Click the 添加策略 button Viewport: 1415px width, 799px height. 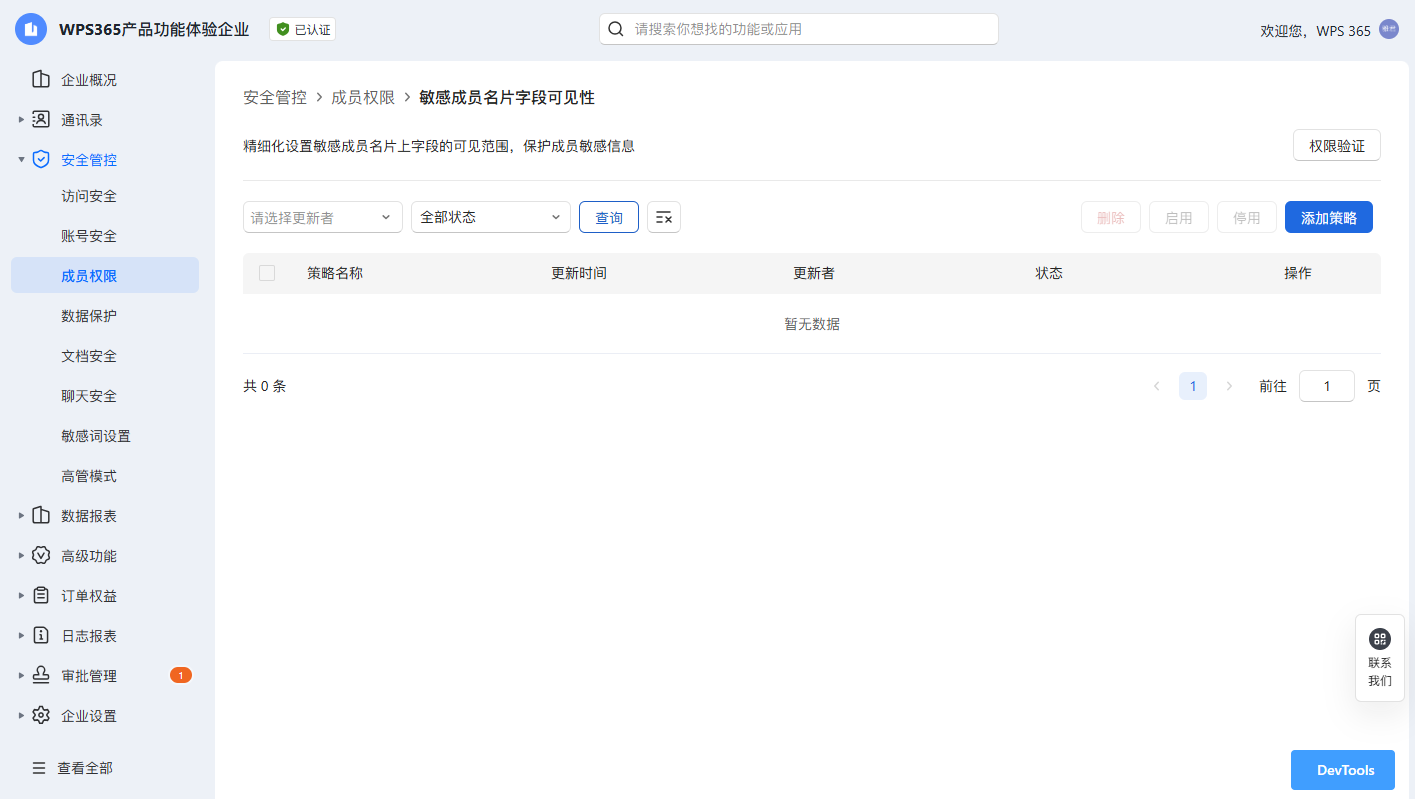[x=1328, y=217]
